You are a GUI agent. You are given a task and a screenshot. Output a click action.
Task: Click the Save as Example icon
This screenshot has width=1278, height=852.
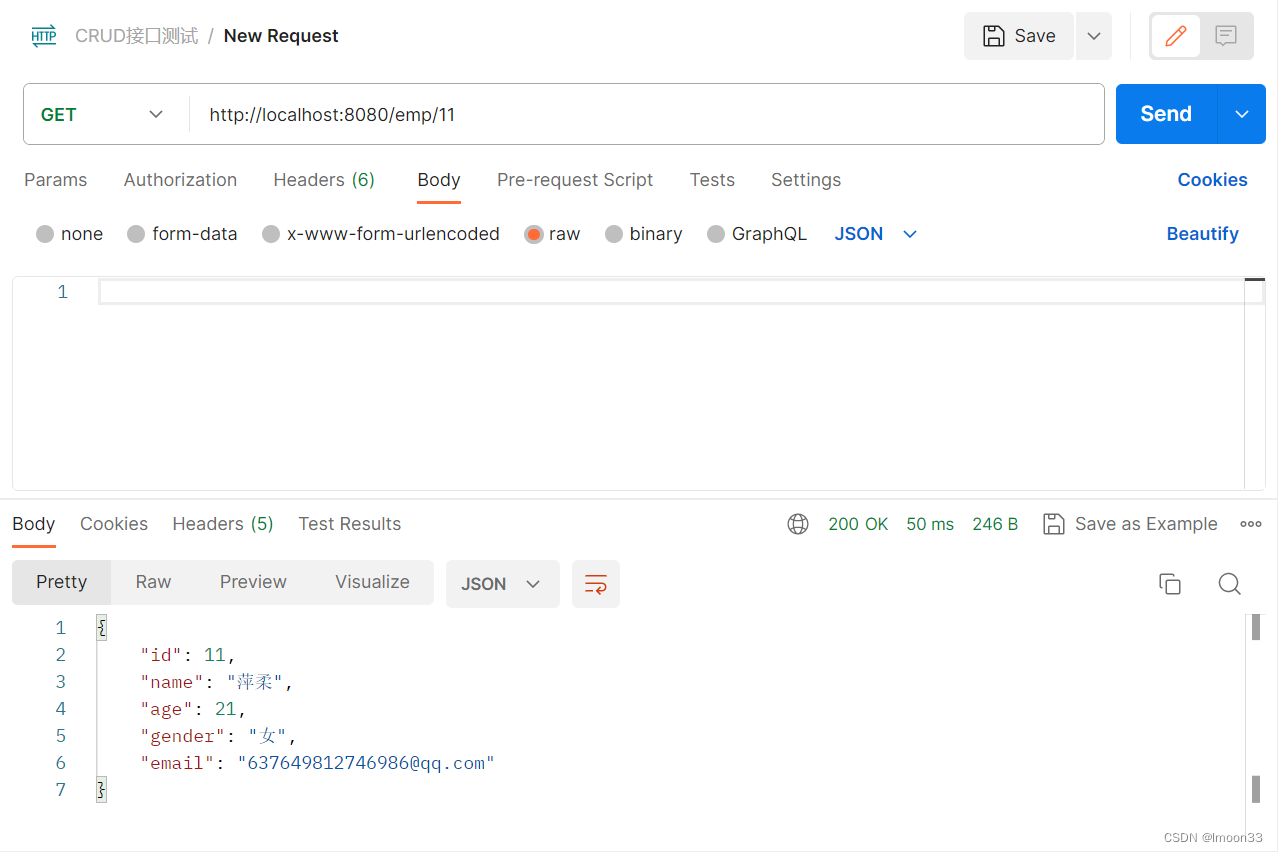[x=1053, y=523]
